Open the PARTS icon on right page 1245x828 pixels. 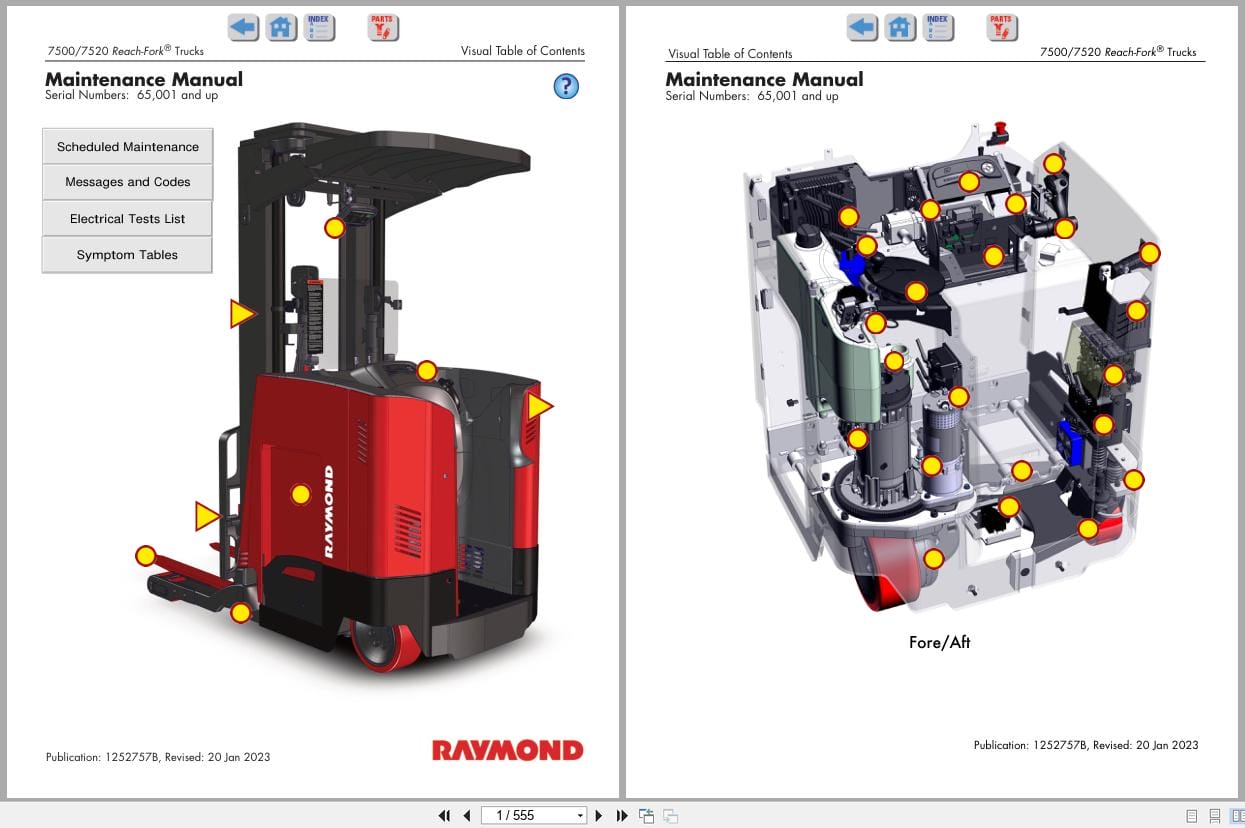(x=1001, y=27)
